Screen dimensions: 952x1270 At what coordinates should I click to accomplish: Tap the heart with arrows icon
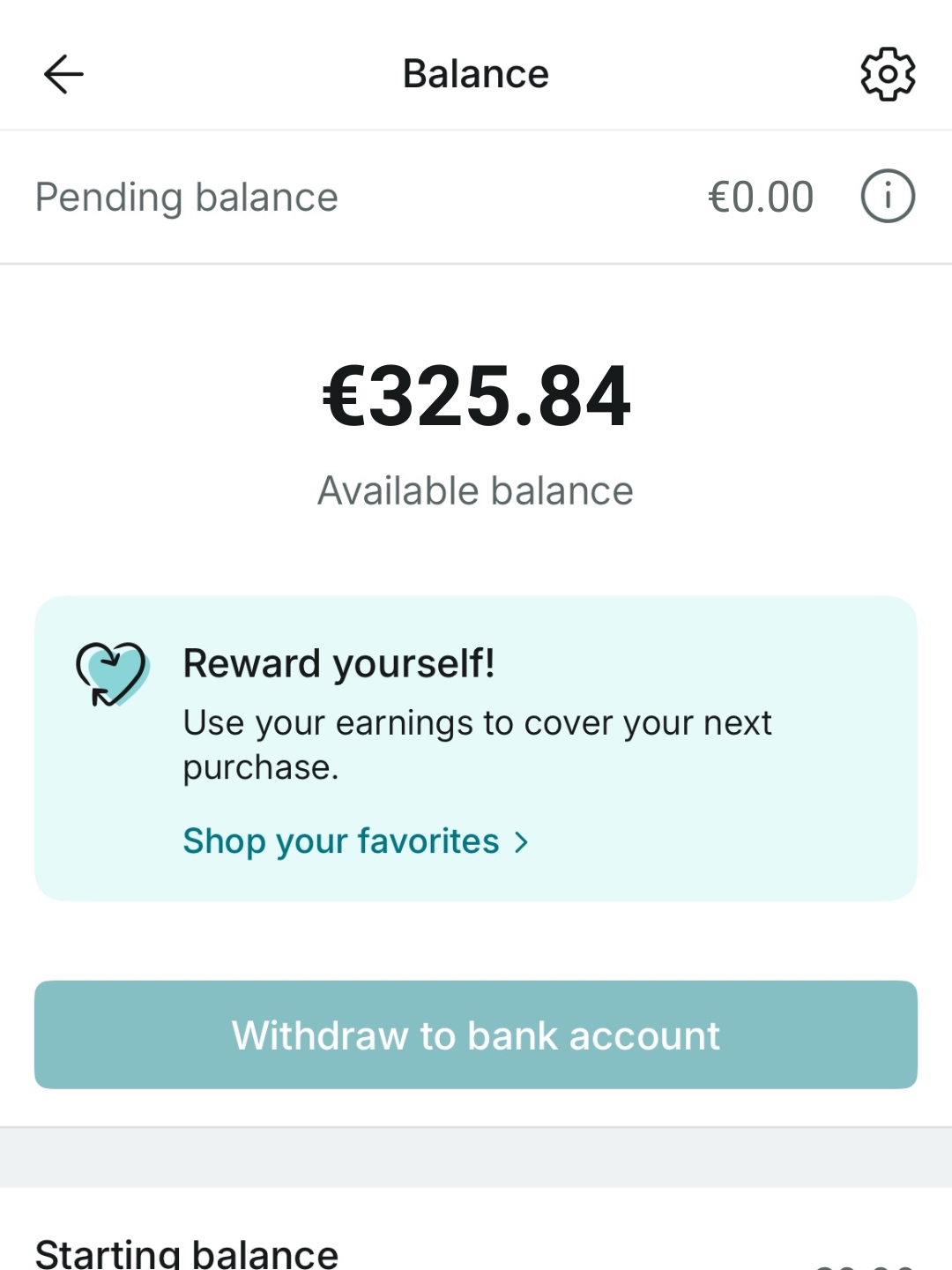click(112, 675)
